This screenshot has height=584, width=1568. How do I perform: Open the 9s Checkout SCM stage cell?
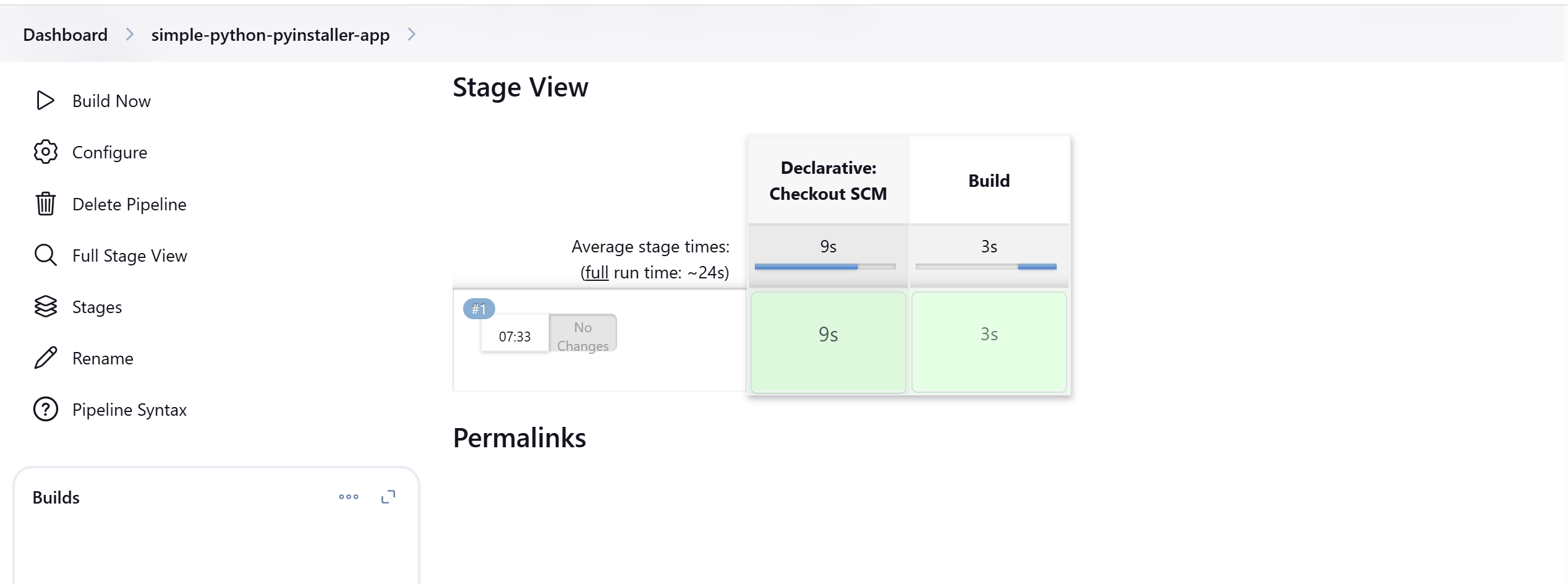click(829, 342)
